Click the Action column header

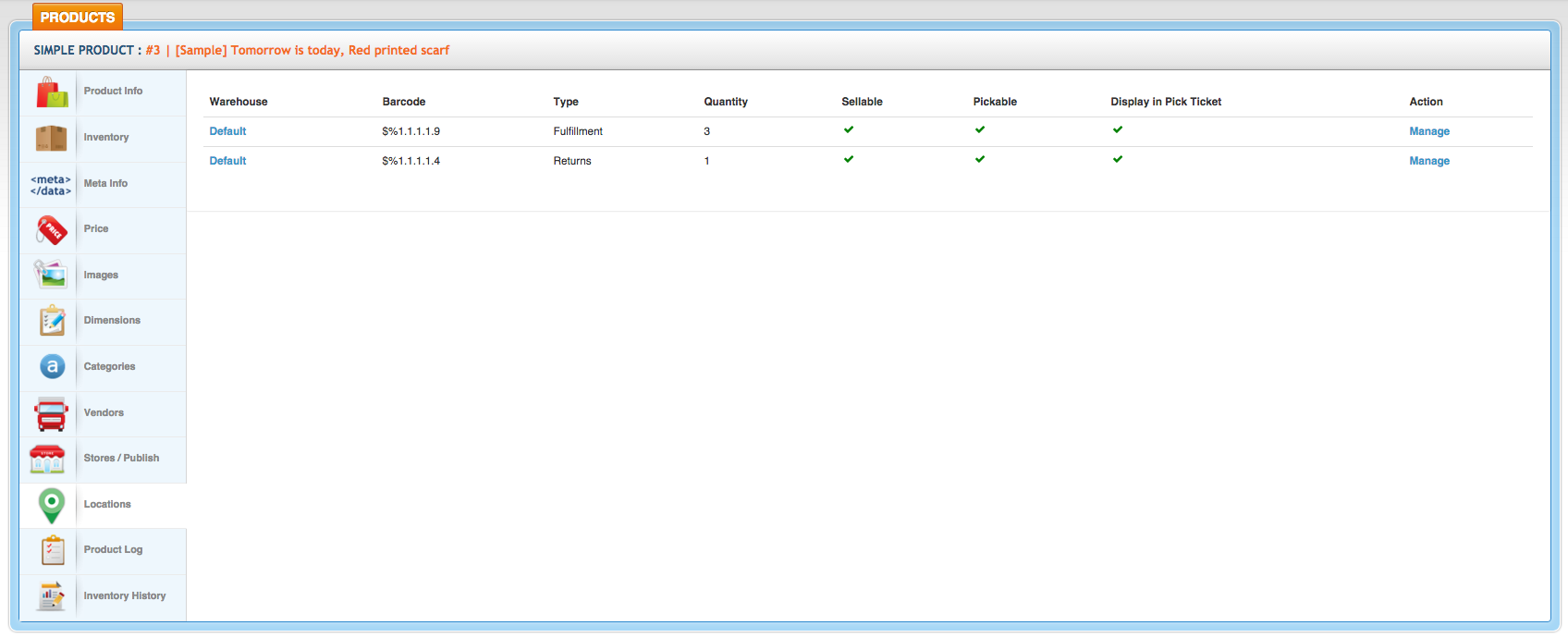click(1426, 102)
